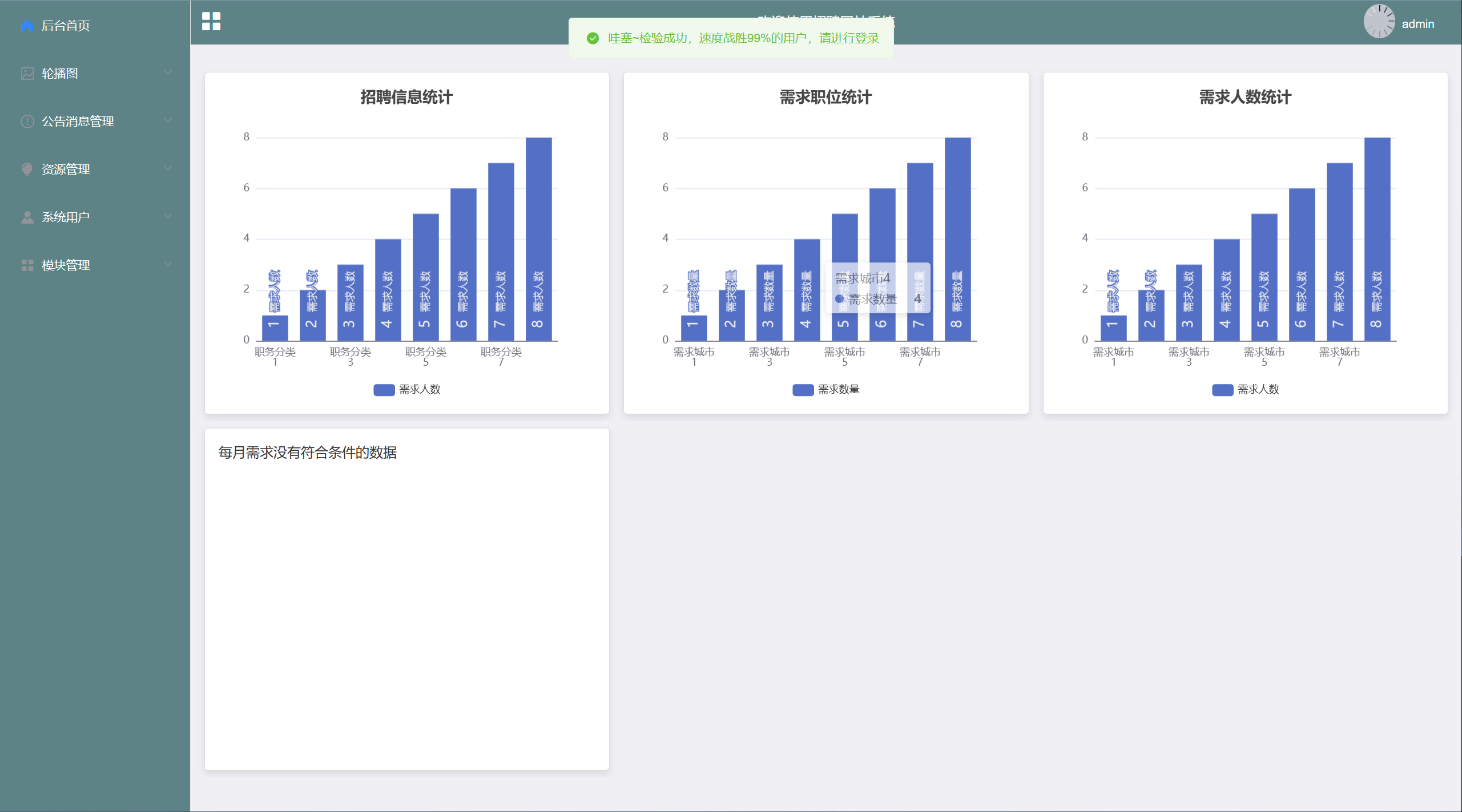1462x812 pixels.
Task: Expand the 轮播图 submenu chevron
Action: (168, 72)
